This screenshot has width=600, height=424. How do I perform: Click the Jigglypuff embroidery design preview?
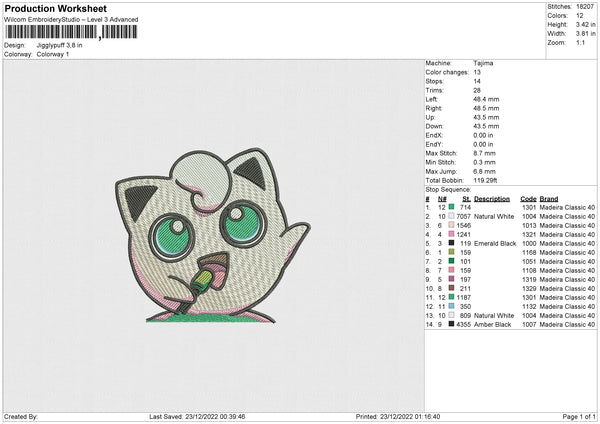pyautogui.click(x=213, y=236)
